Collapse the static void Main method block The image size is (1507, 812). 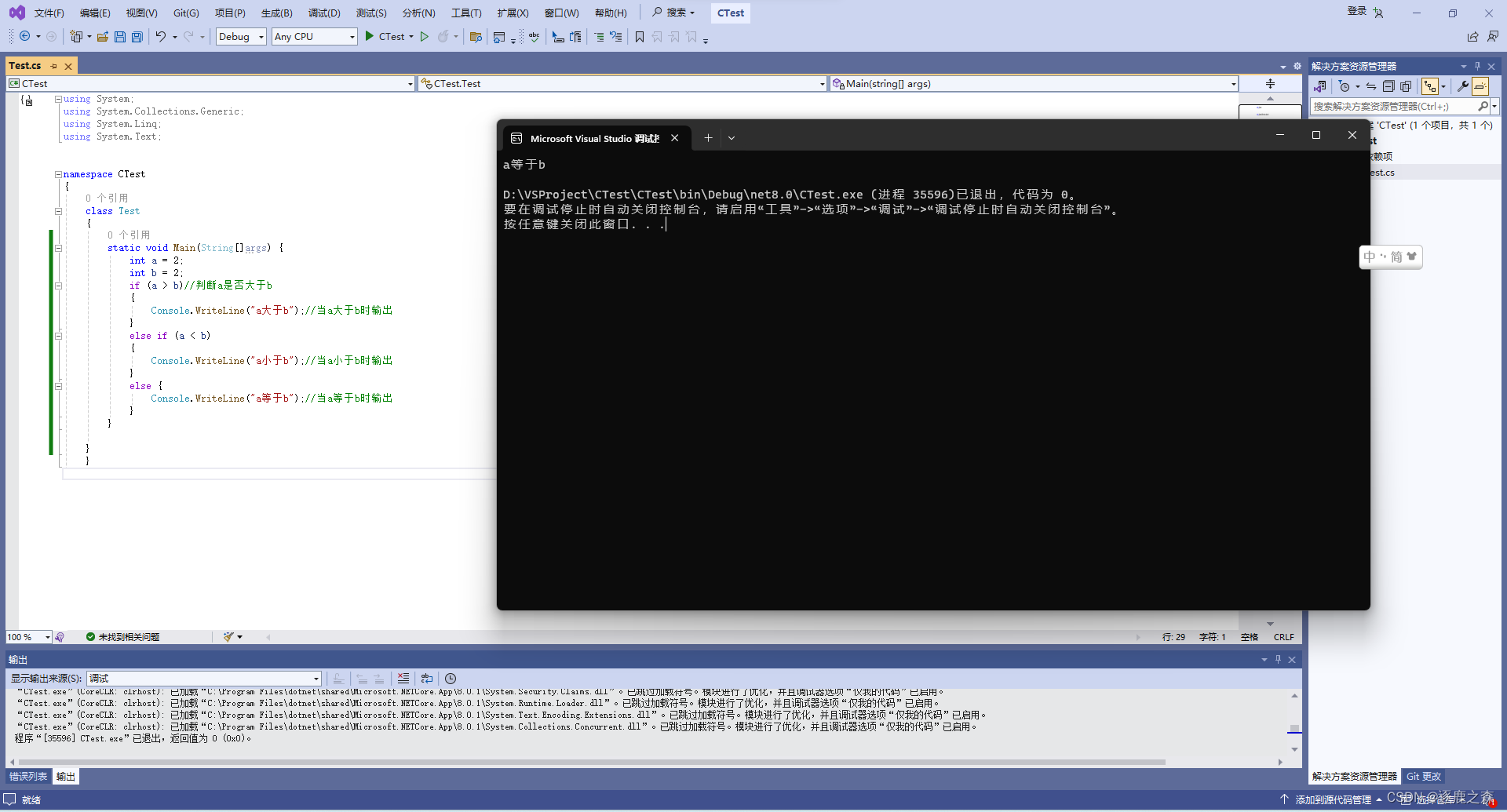click(x=58, y=248)
